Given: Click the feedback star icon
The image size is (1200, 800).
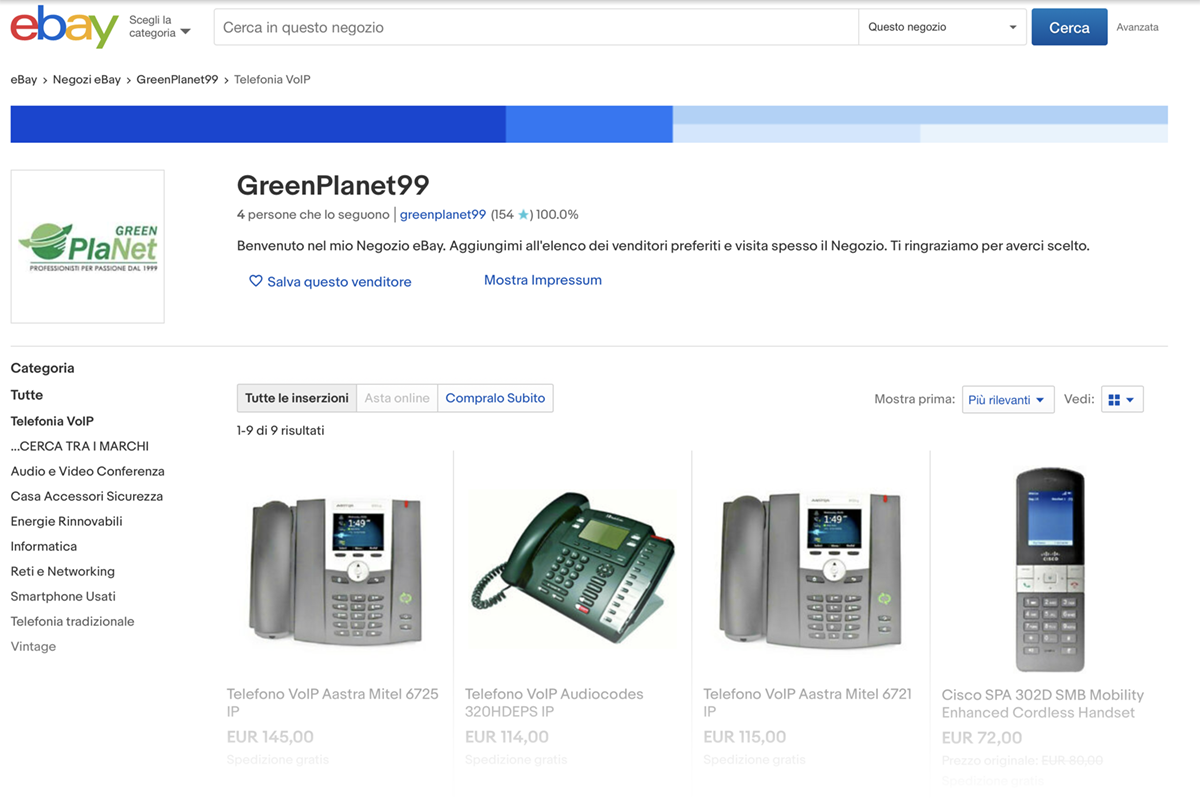Looking at the screenshot, I should coord(523,215).
